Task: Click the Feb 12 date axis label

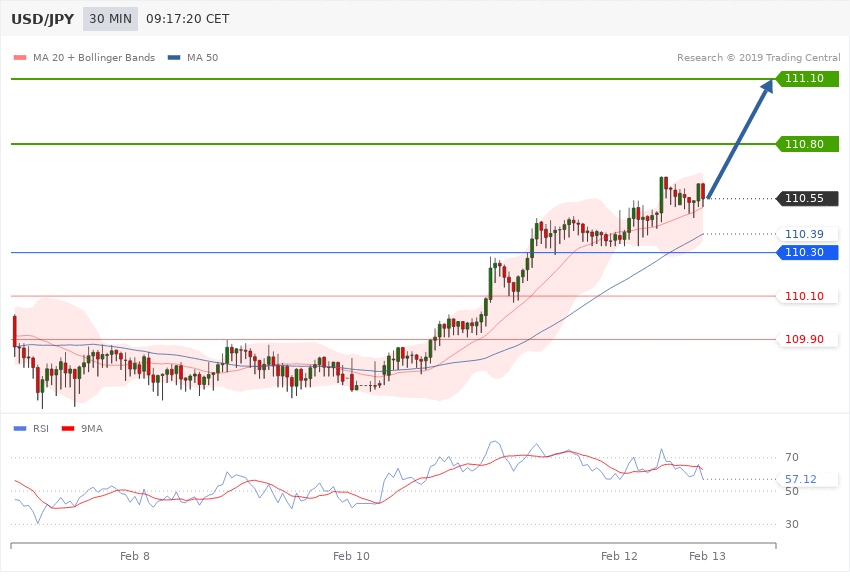Action: tap(619, 556)
